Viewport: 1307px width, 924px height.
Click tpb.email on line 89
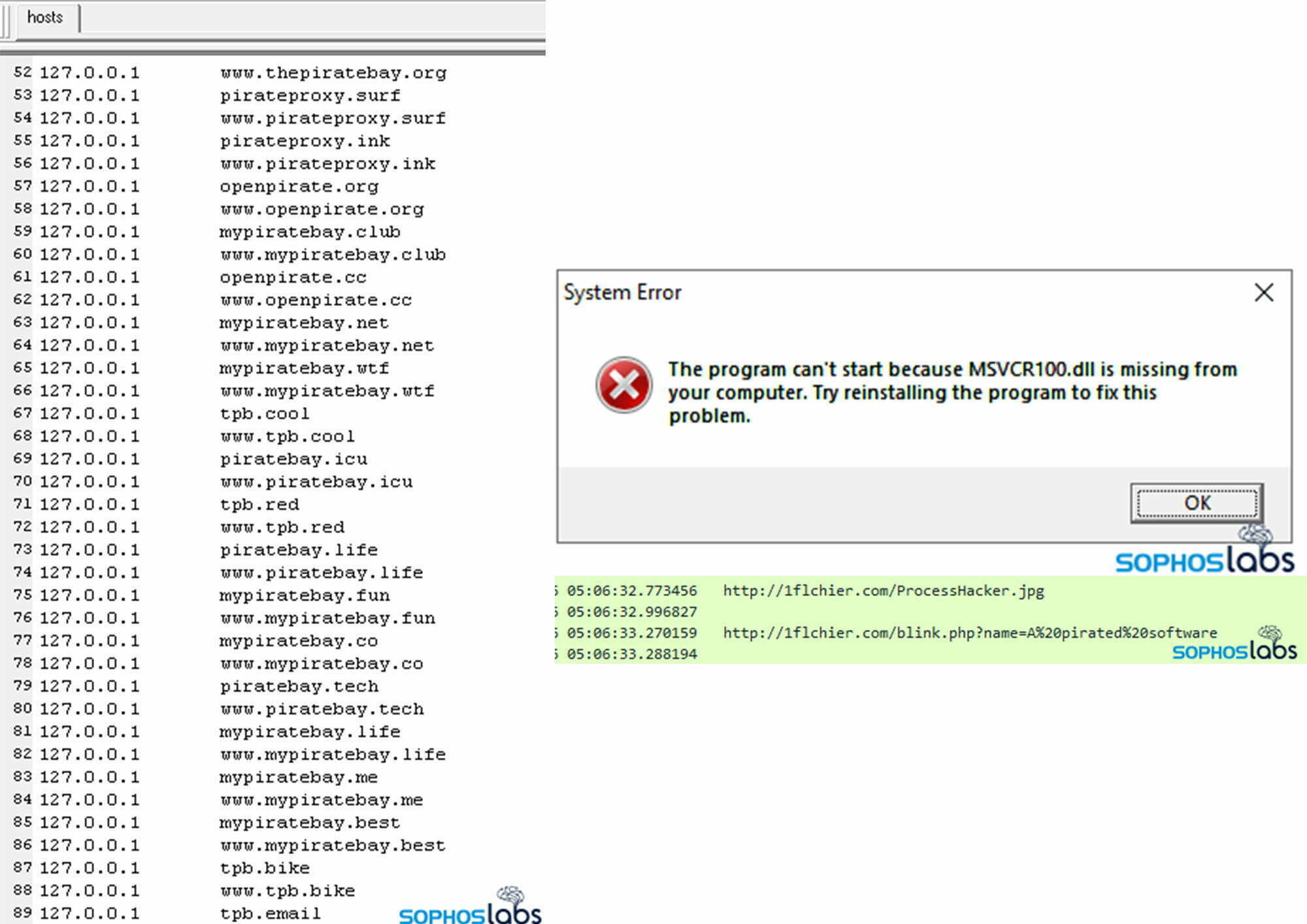[271, 913]
